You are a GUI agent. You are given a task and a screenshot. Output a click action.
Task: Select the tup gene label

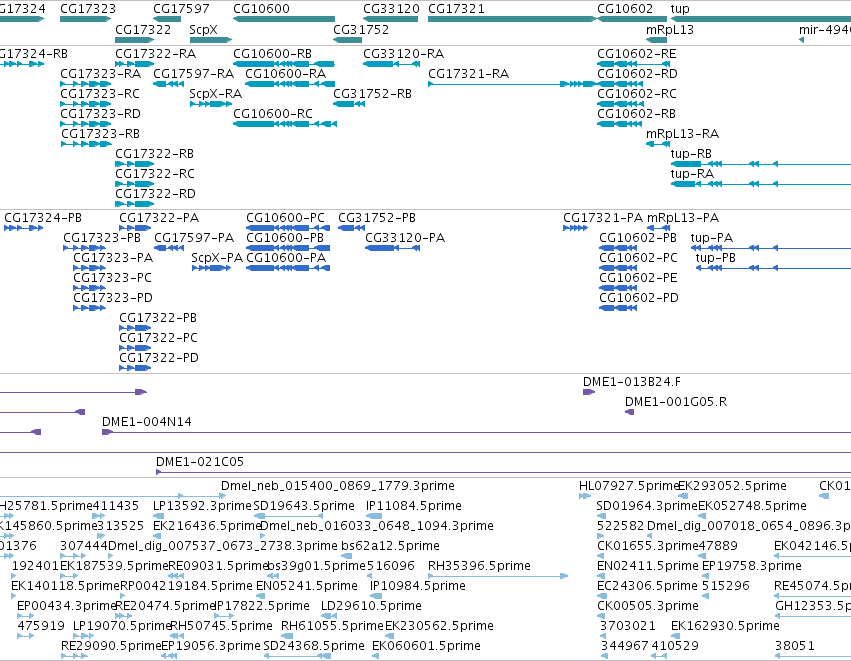pyautogui.click(x=680, y=9)
